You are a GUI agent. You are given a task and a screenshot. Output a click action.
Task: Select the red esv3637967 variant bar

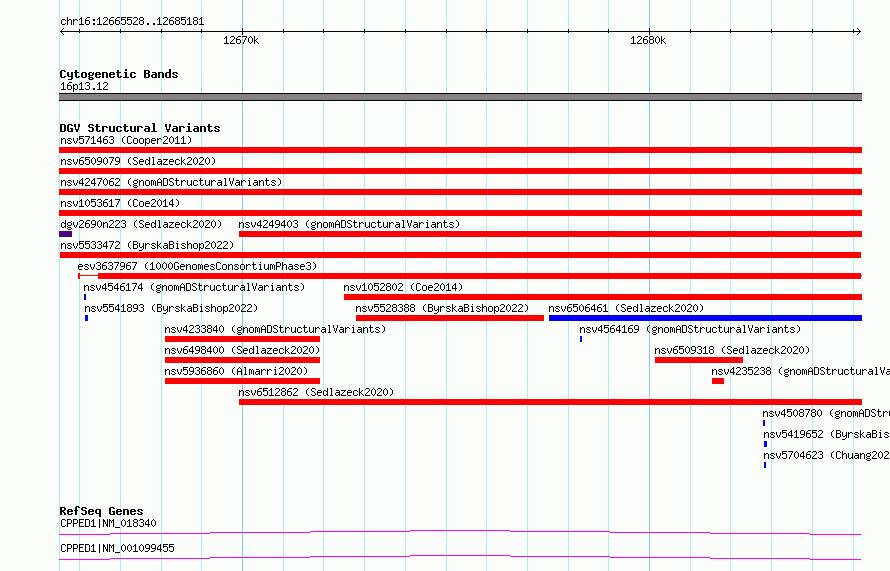pyautogui.click(x=470, y=276)
